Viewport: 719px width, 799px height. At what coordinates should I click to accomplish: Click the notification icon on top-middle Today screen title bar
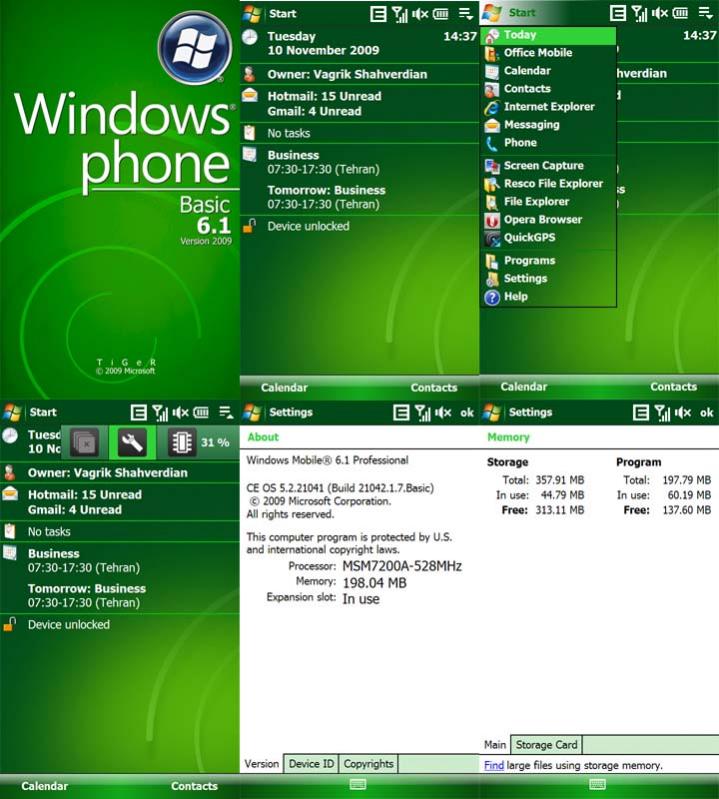pos(378,14)
